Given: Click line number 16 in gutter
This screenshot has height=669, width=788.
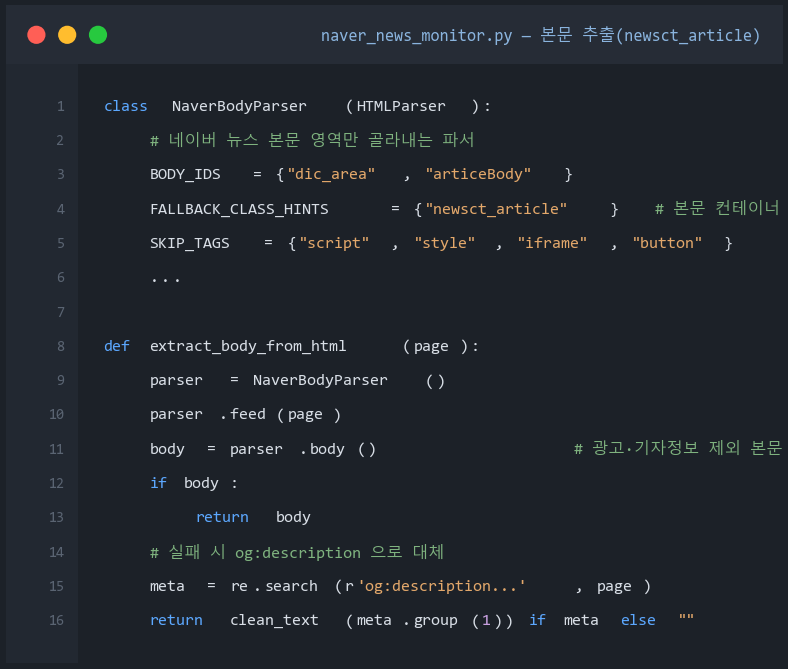Looking at the screenshot, I should [x=57, y=620].
